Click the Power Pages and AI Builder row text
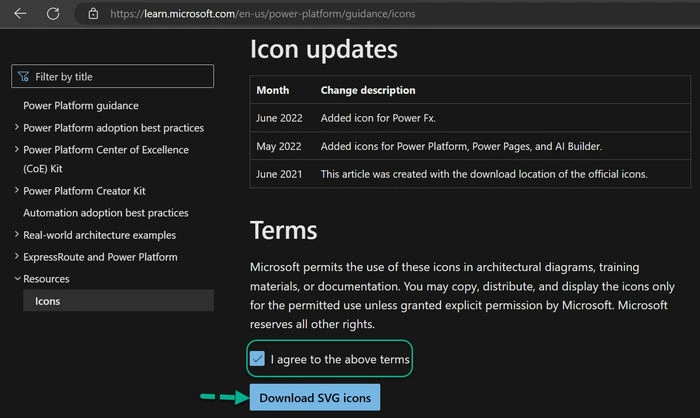Screen dimensions: 700x418 pyautogui.click(x=462, y=146)
